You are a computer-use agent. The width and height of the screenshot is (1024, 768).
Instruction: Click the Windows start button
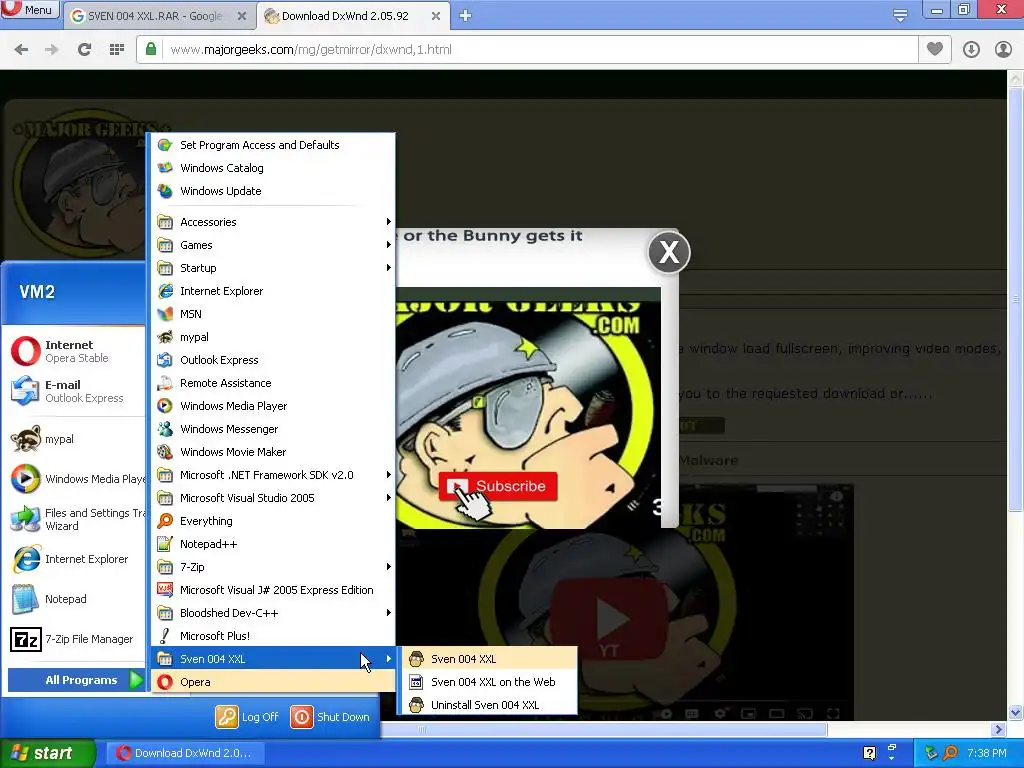[x=47, y=753]
